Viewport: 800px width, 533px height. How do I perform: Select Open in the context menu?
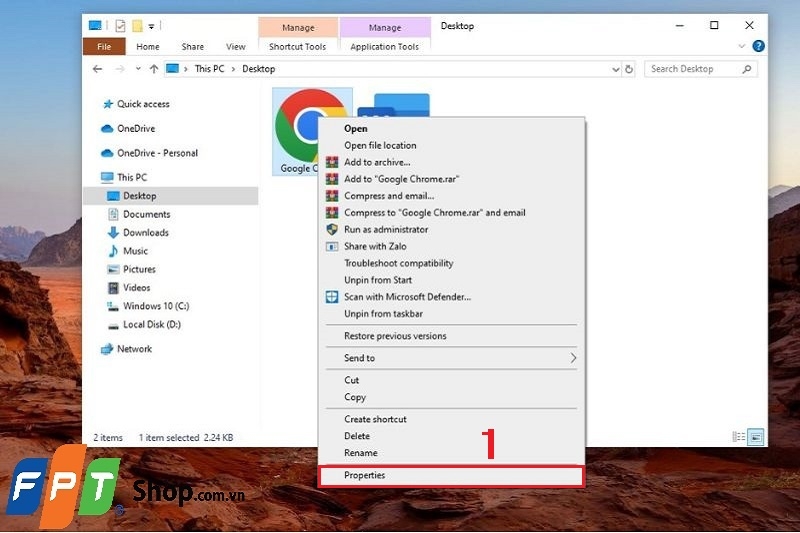[451, 129]
